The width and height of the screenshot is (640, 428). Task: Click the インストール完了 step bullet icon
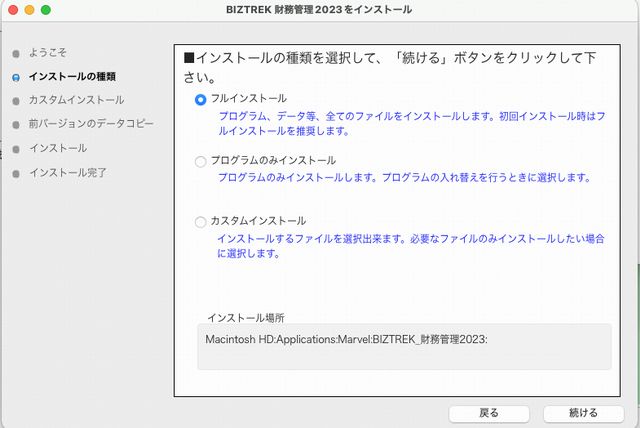tap(16, 174)
